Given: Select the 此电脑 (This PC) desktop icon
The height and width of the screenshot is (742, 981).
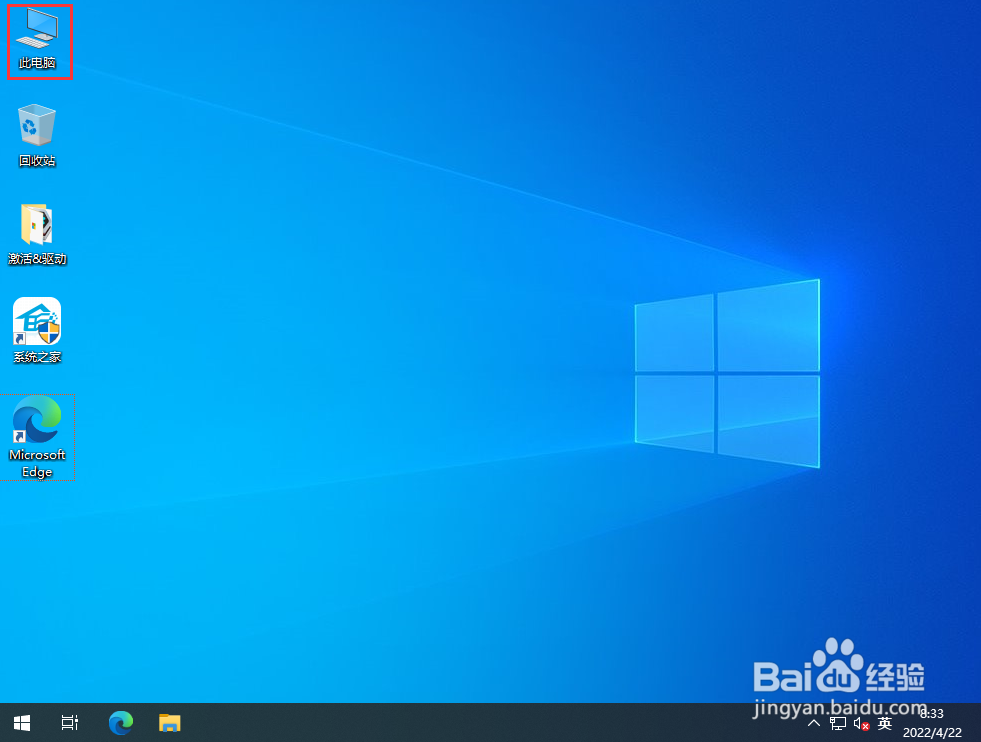Looking at the screenshot, I should click(x=37, y=39).
